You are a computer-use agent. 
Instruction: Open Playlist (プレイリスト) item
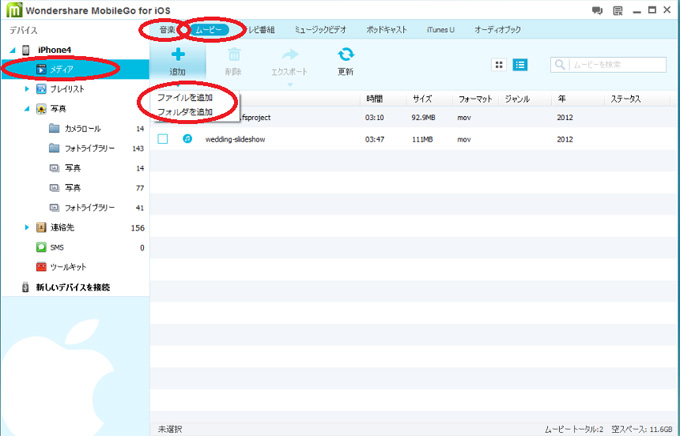click(x=67, y=89)
